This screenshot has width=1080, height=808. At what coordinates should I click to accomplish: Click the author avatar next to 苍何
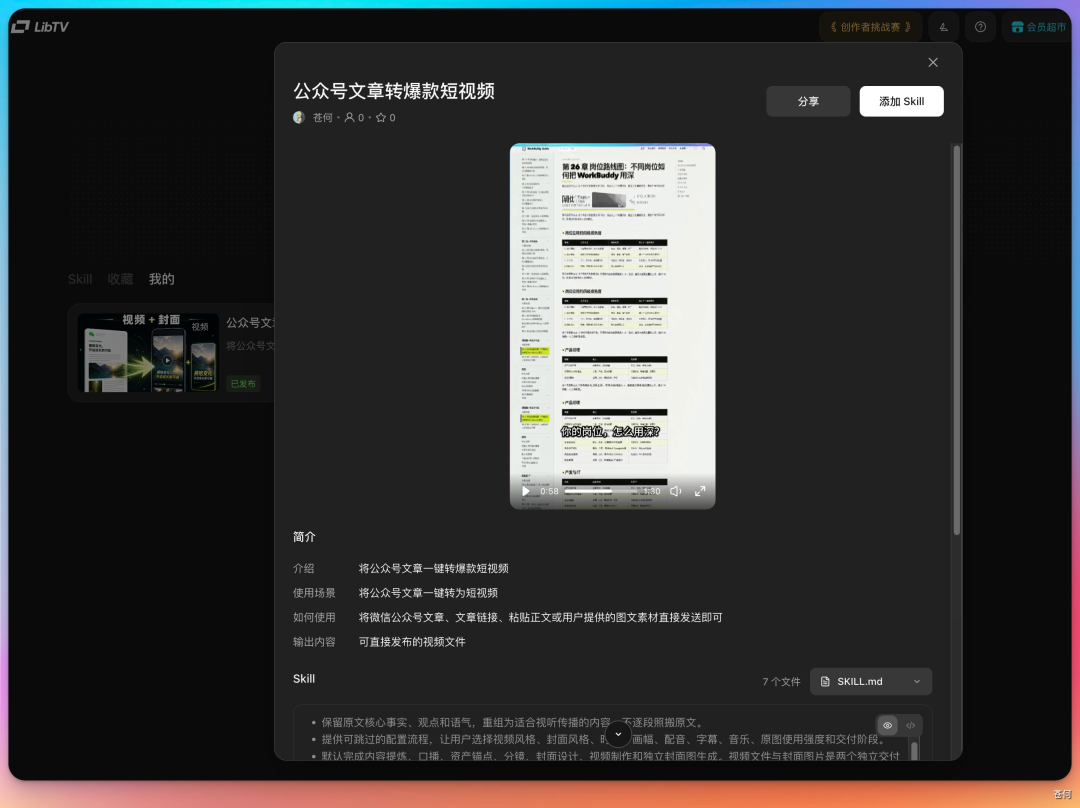click(x=299, y=118)
